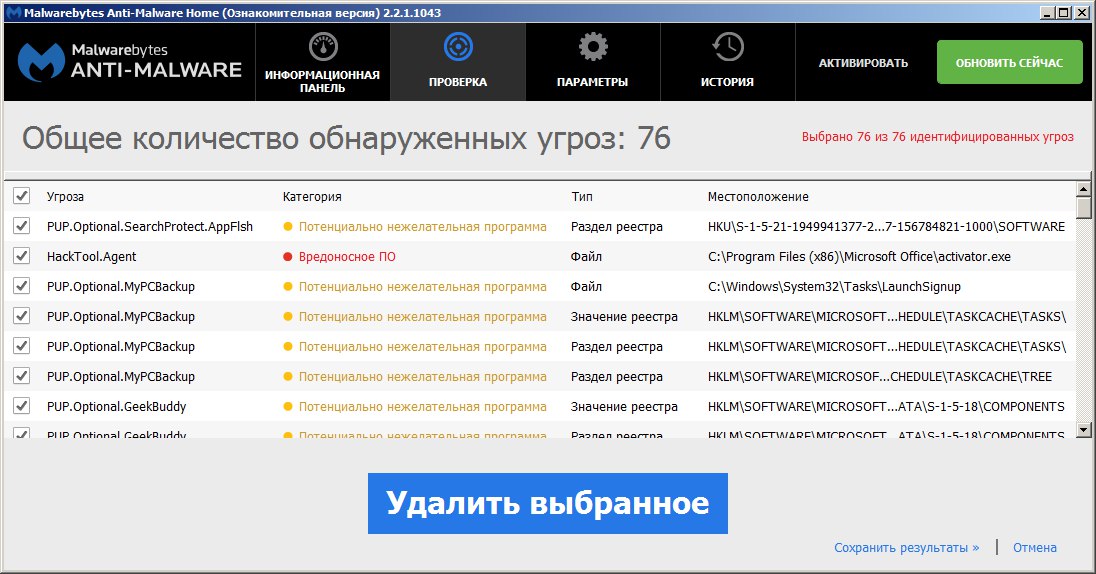The image size is (1096, 574).
Task: Sort by the Категория column header
Action: point(312,196)
